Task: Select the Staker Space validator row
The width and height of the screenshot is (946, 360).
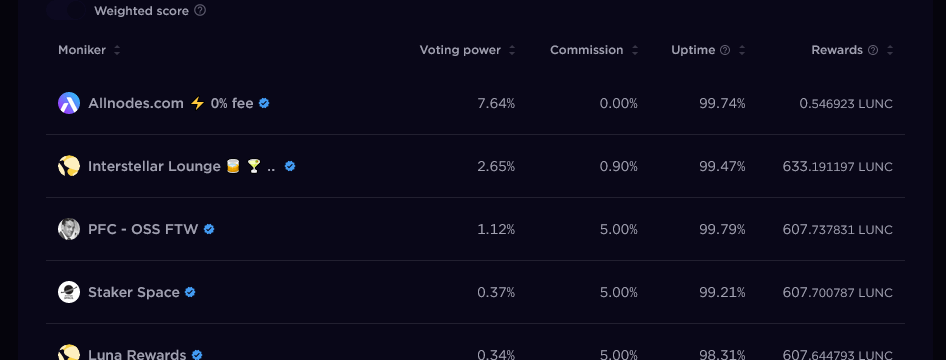Action: click(x=475, y=292)
